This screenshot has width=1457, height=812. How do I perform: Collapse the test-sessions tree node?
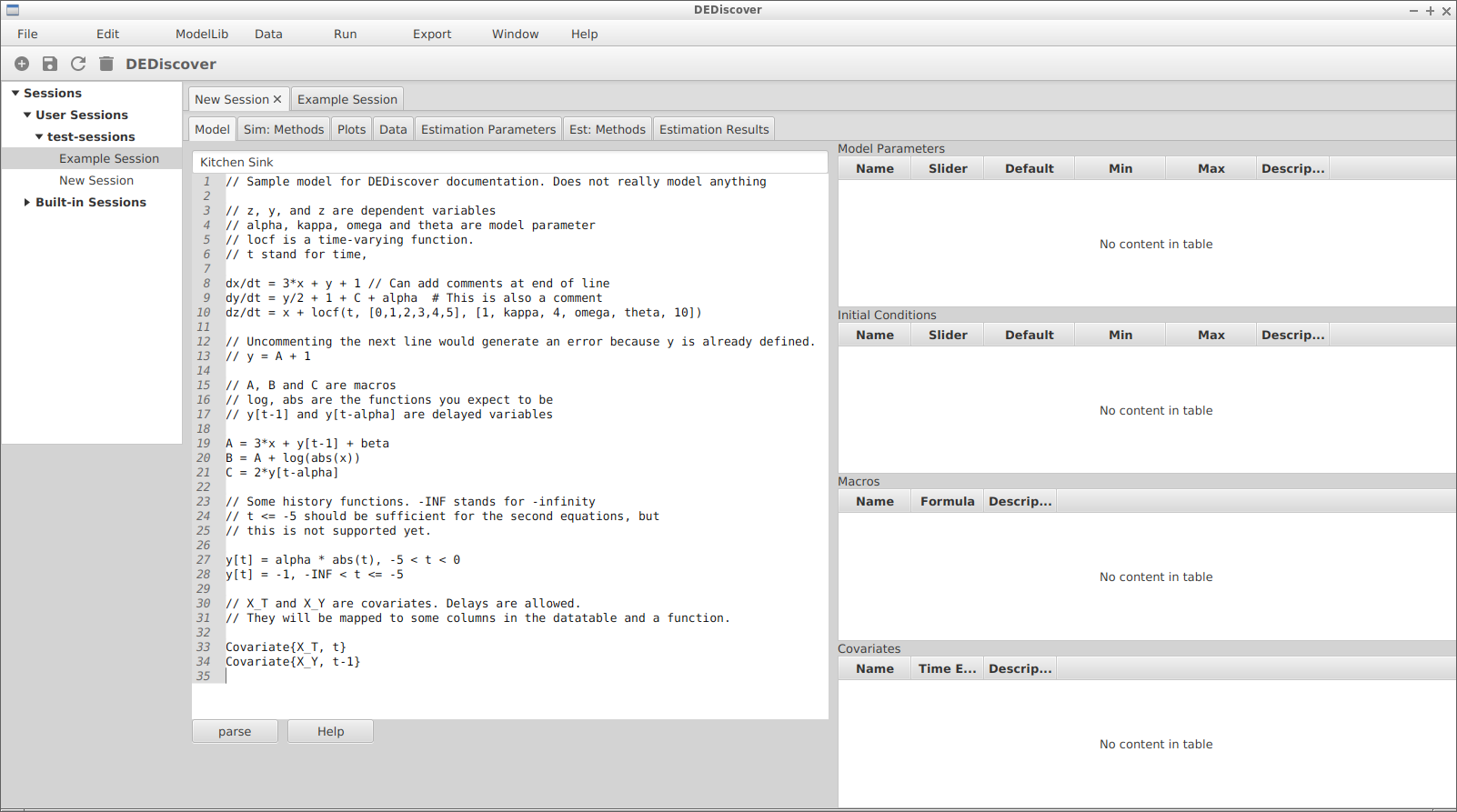[39, 136]
